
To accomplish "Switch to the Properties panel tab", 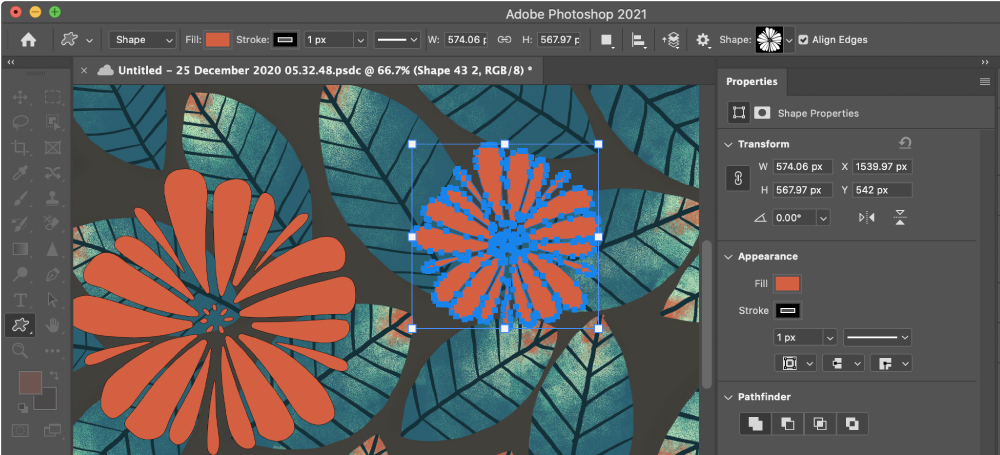I will point(750,82).
